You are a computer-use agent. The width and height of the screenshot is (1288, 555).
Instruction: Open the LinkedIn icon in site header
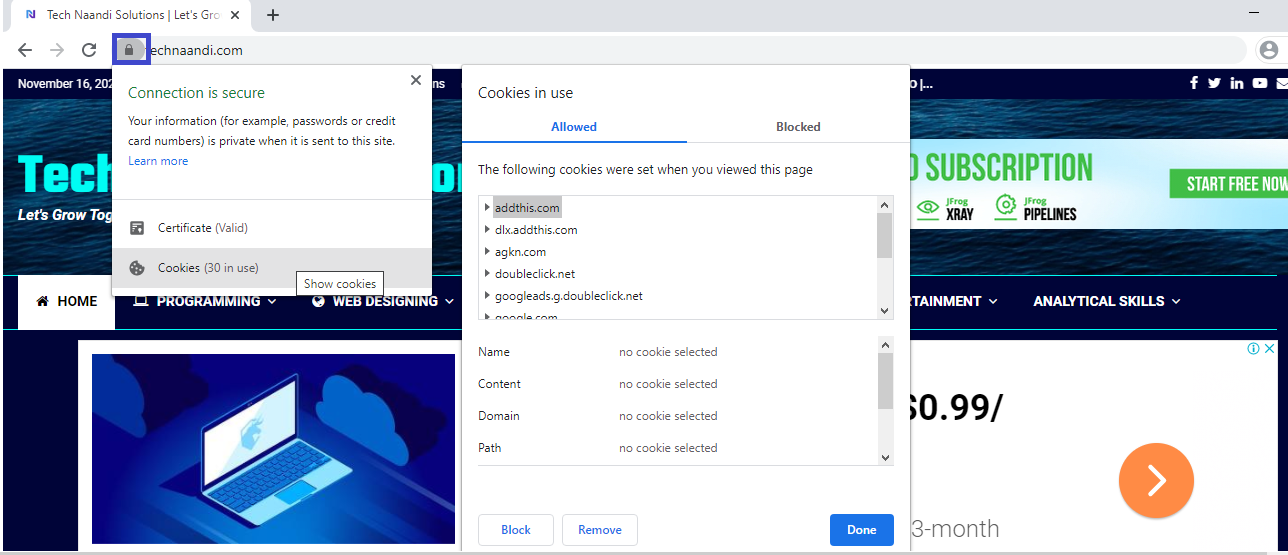pyautogui.click(x=1237, y=83)
